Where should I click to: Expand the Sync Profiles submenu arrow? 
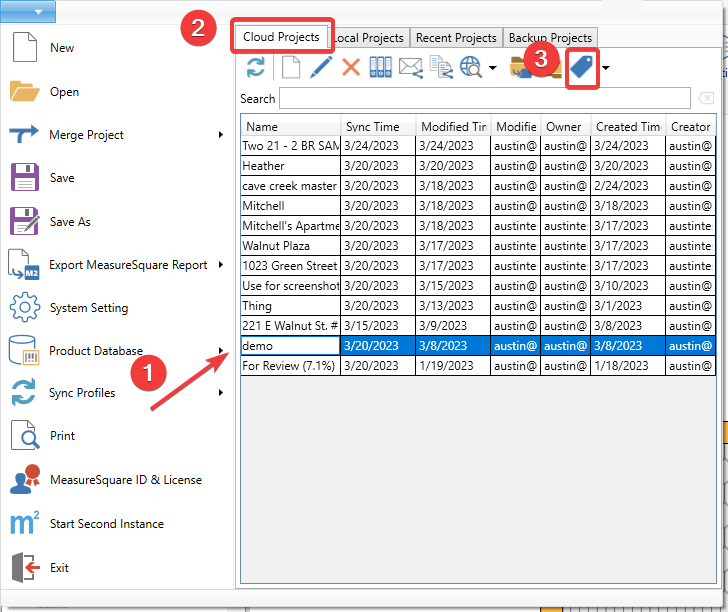tap(221, 393)
